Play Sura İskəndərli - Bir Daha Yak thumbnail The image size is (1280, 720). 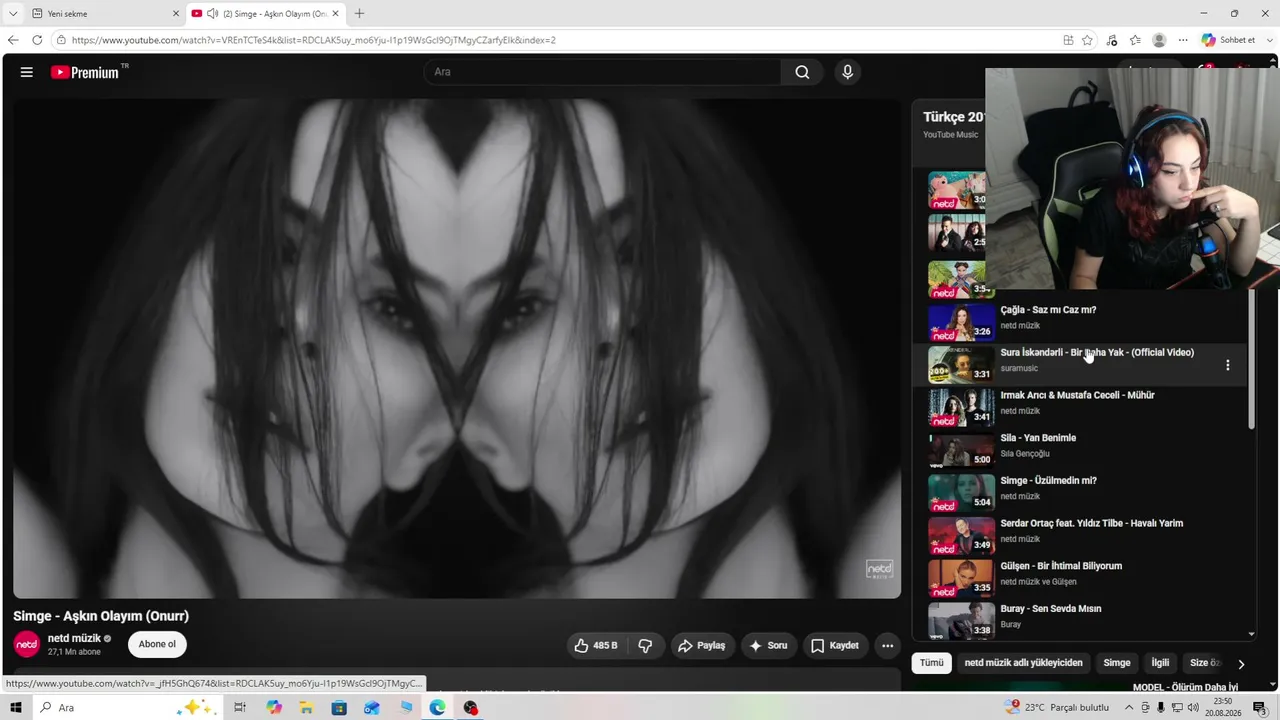(961, 365)
